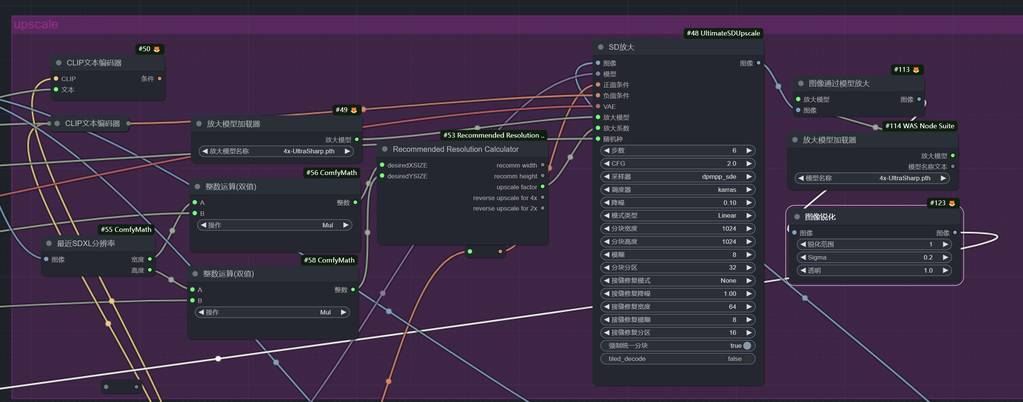Increase 步数 value with its right arrow
The image size is (1023, 402).
pyautogui.click(x=750, y=149)
